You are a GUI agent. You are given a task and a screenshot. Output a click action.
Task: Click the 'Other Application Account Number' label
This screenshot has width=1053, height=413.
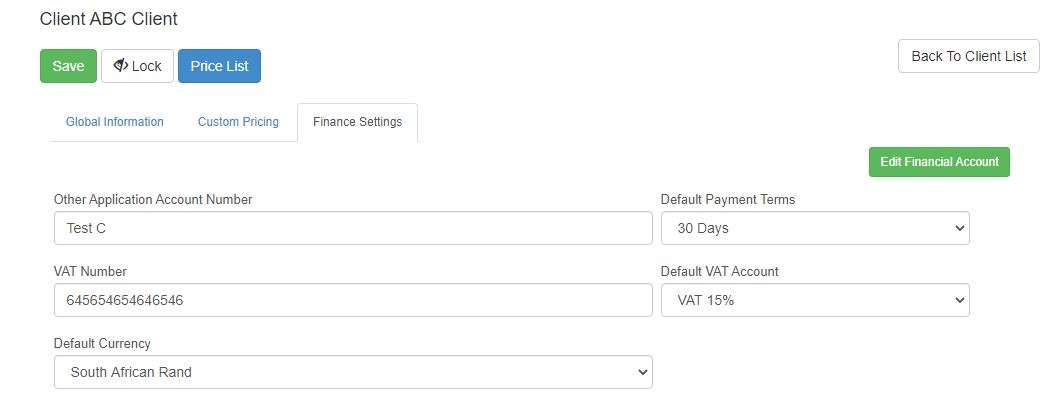(x=153, y=199)
